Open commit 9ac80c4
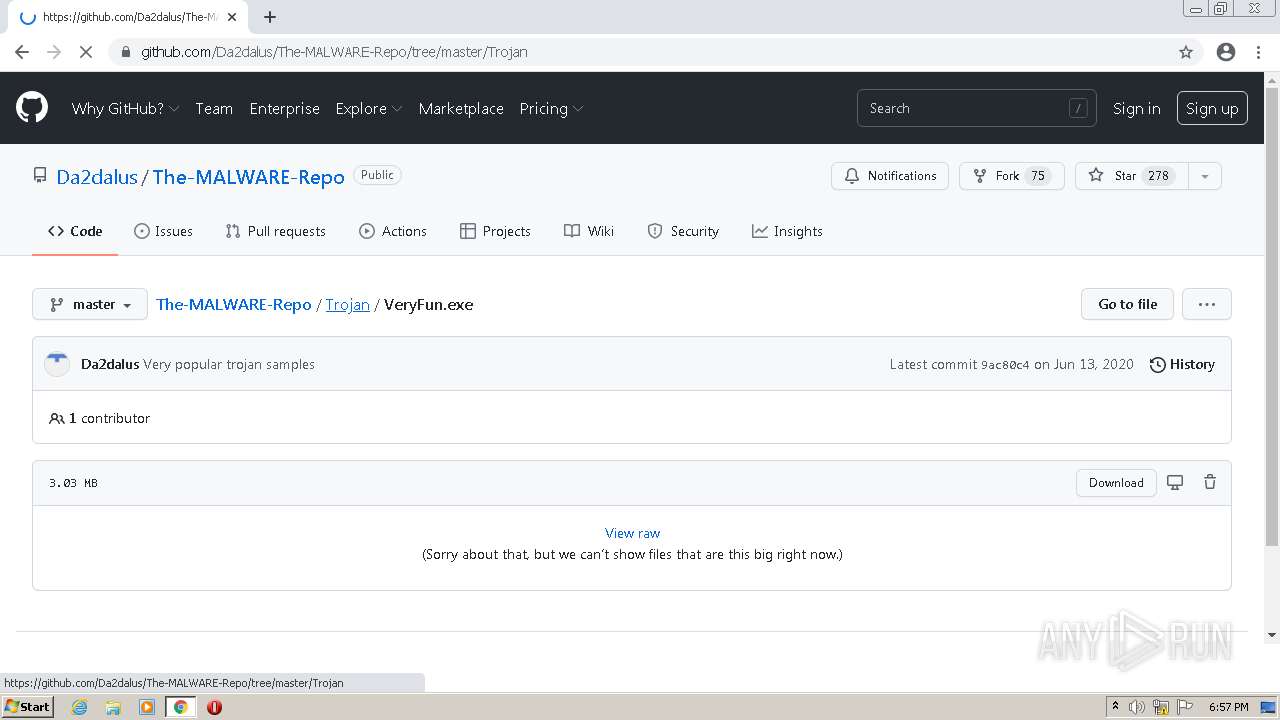The height and width of the screenshot is (720, 1280). click(x=1005, y=365)
